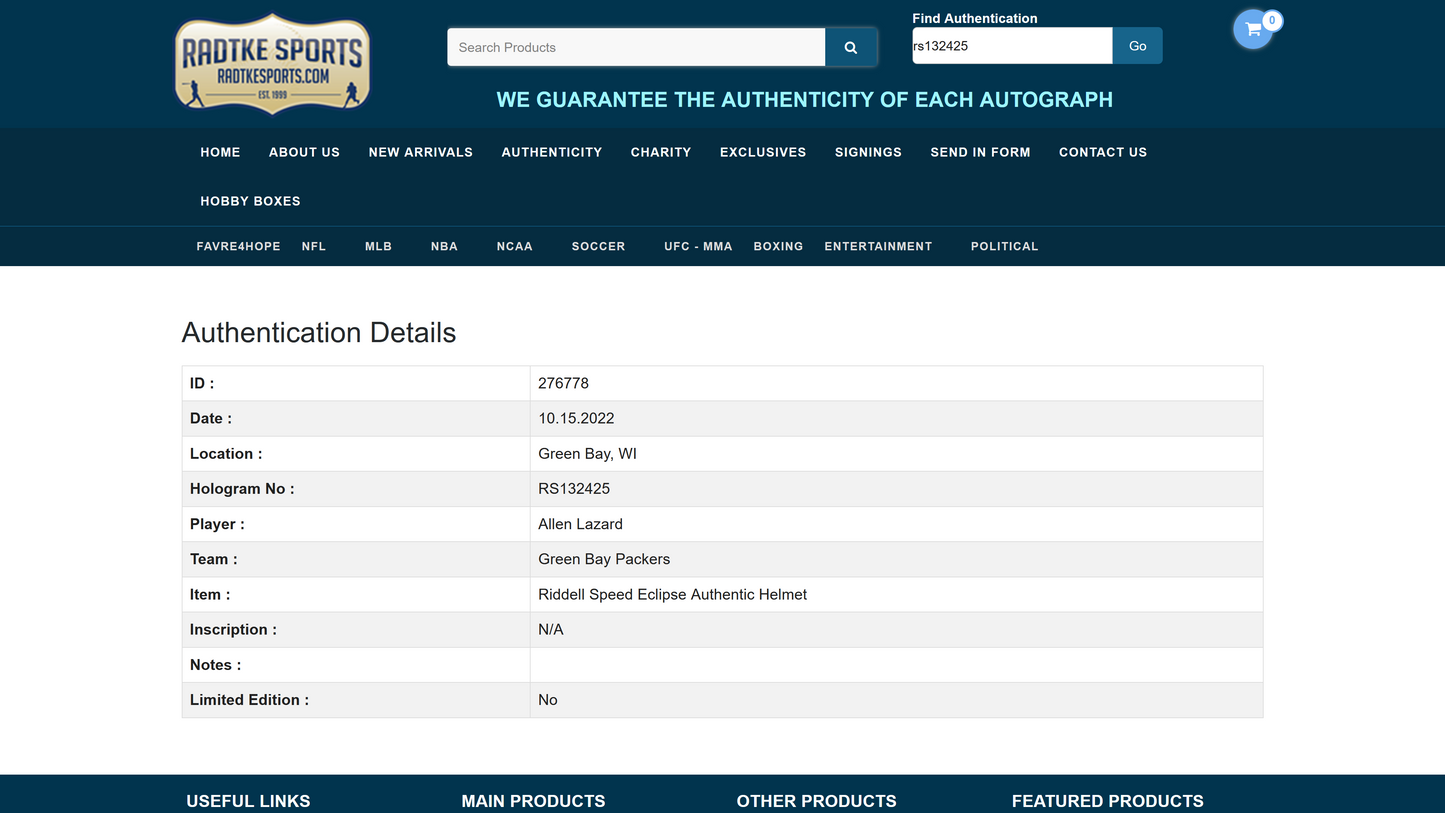Click the Other Products footer heading
Image resolution: width=1445 pixels, height=813 pixels.
coord(817,801)
